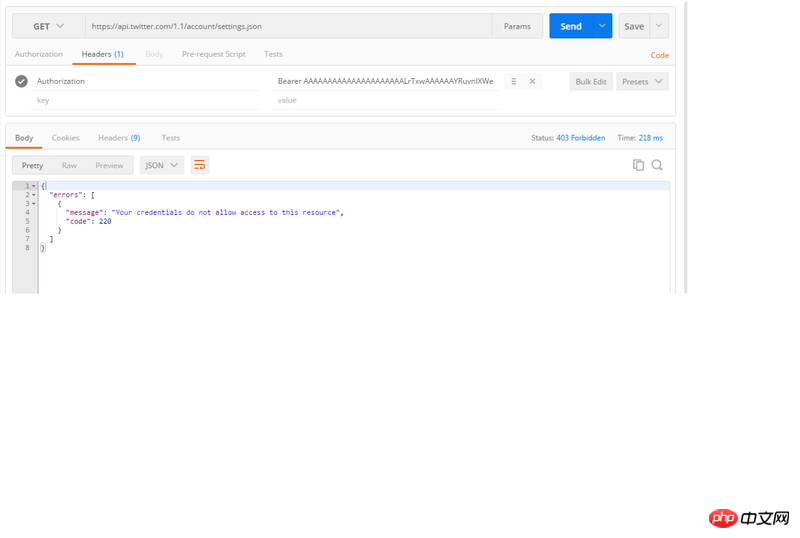Image resolution: width=800 pixels, height=538 pixels.
Task: Expand the Send options arrow
Action: (603, 26)
